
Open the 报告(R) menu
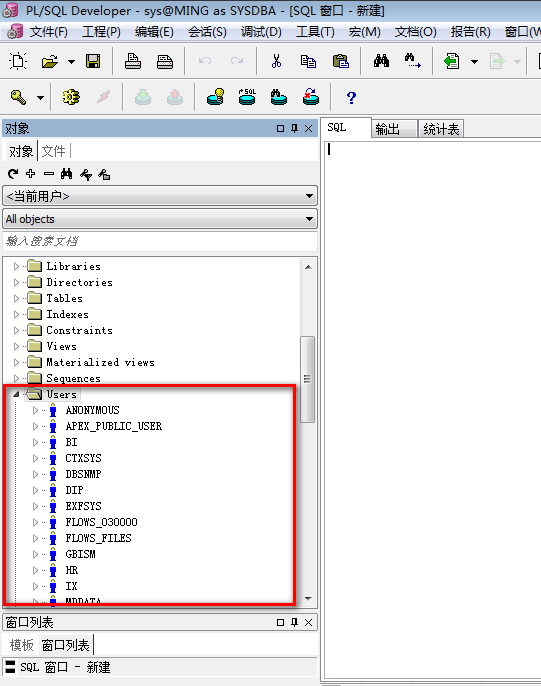471,32
